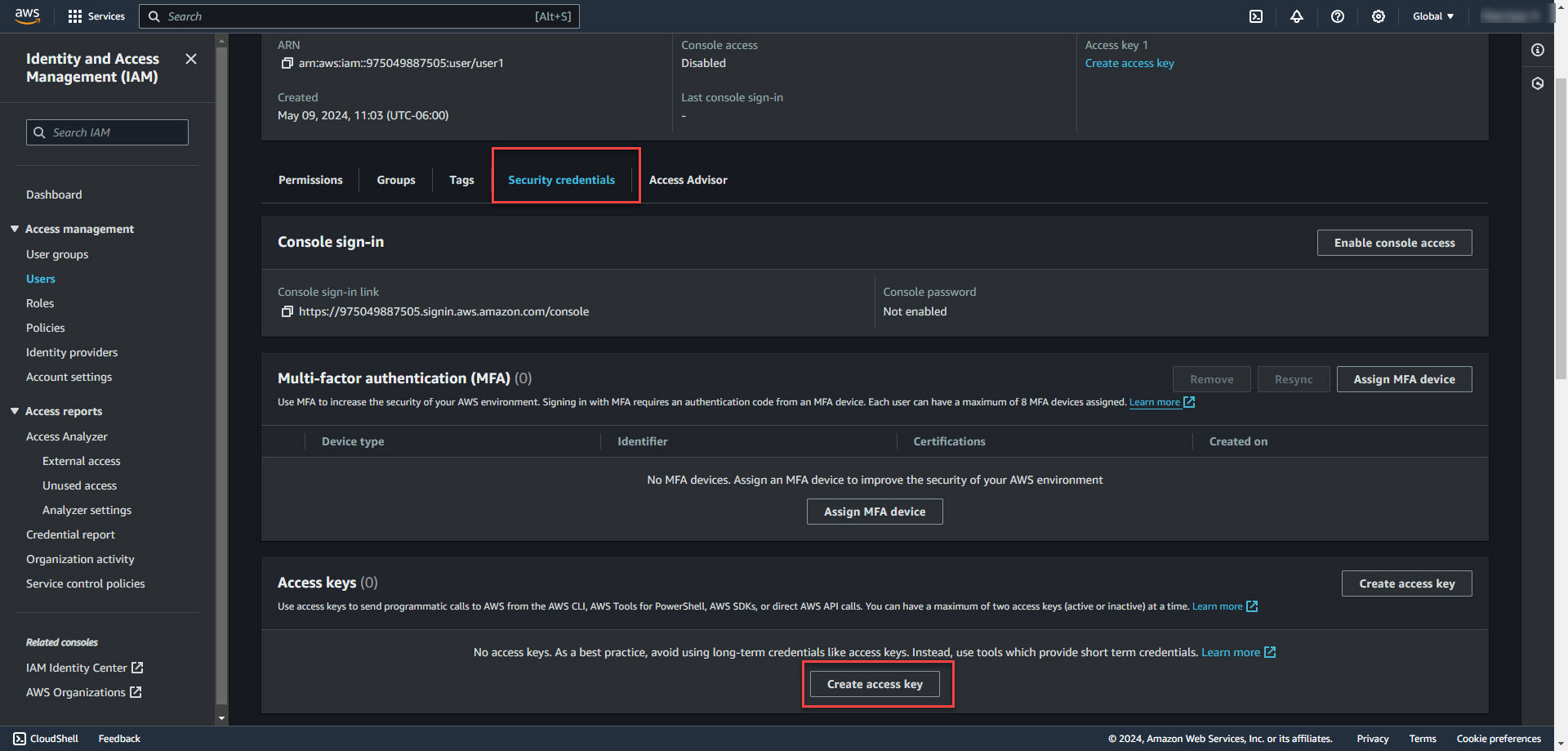Viewport: 1568px width, 751px height.
Task: Open Identity providers in the sidebar
Action: 72,352
